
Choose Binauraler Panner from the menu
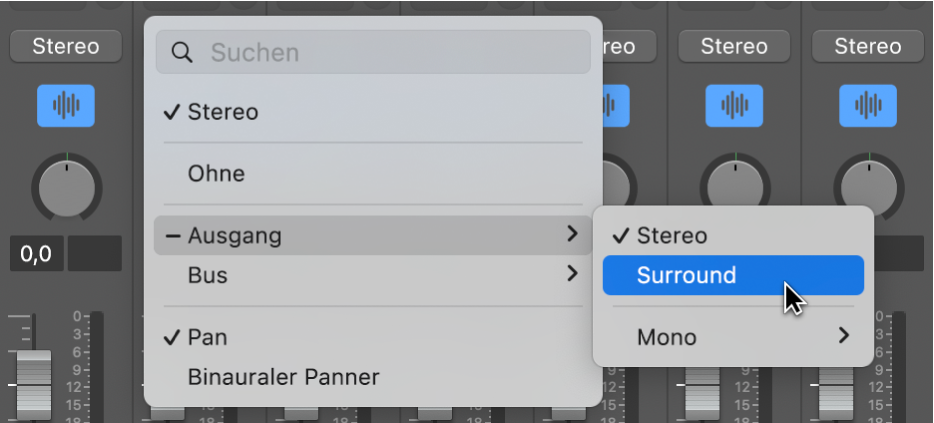(283, 377)
